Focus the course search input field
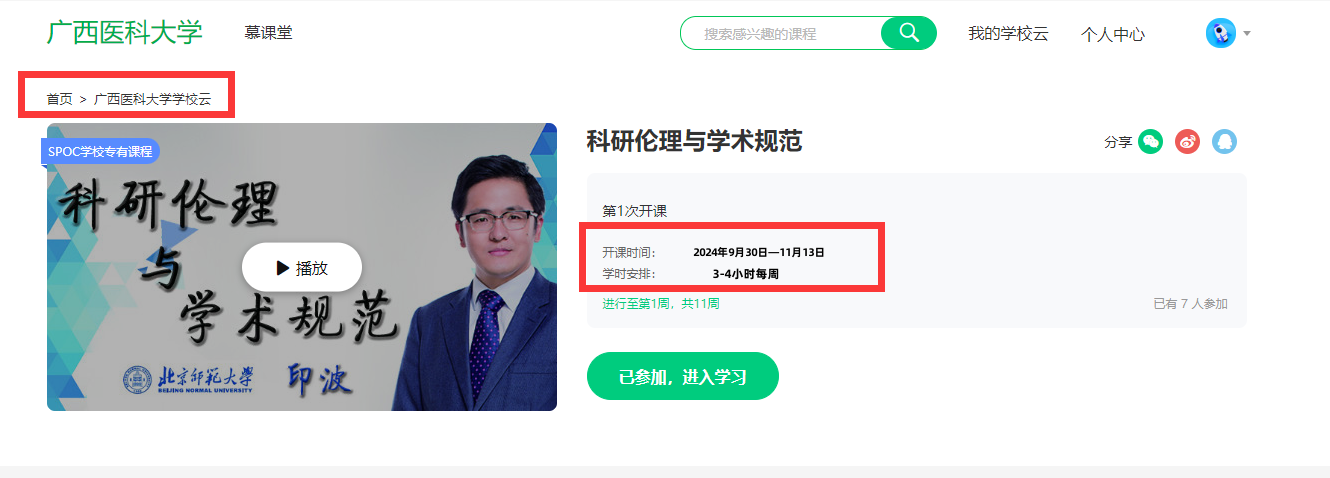1330x478 pixels. (x=780, y=33)
